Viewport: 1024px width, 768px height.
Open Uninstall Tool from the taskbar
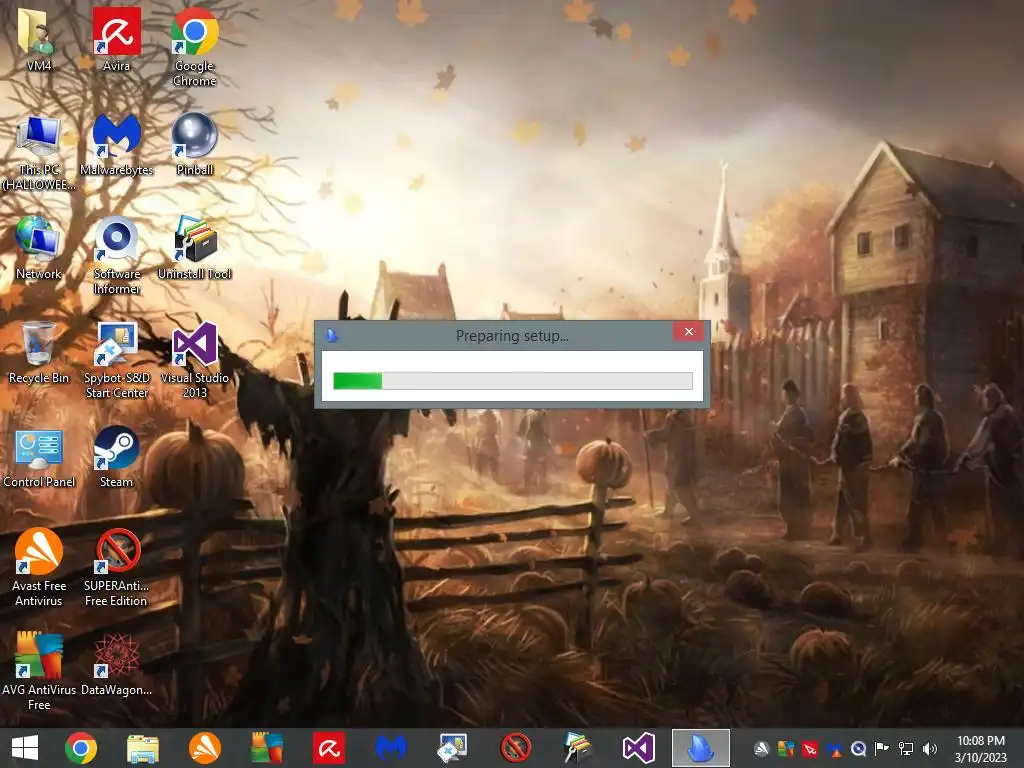(577, 748)
